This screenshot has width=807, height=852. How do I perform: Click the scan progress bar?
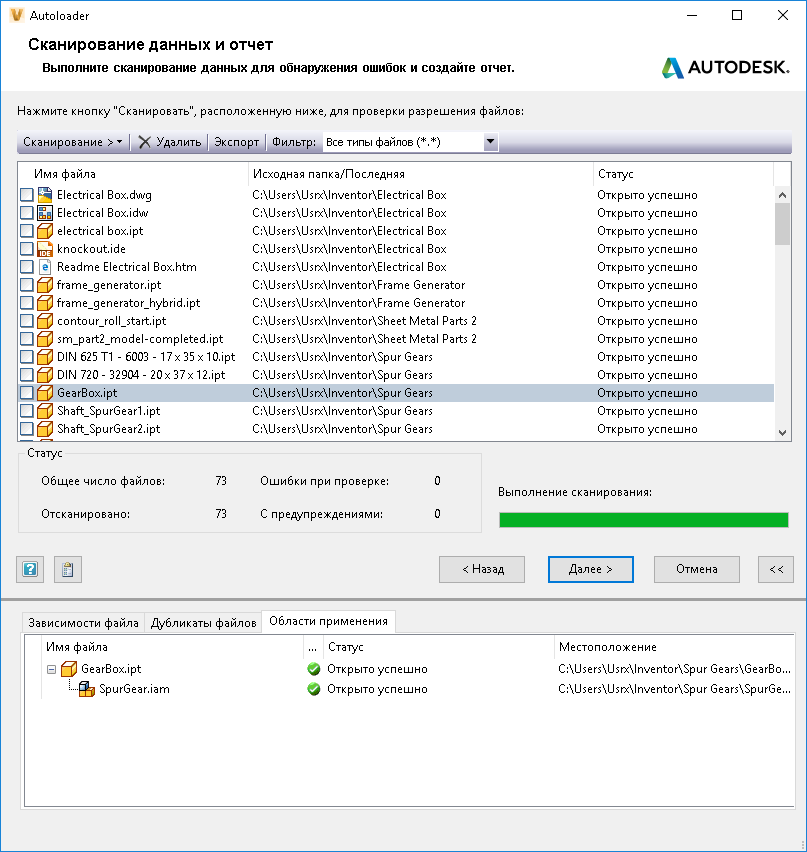(643, 519)
